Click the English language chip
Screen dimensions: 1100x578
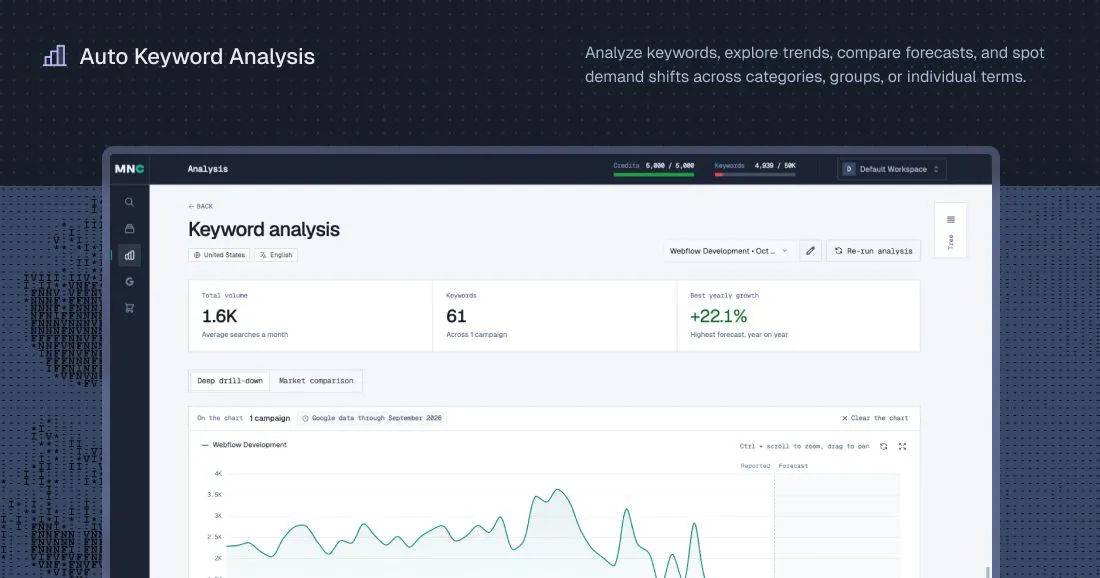[276, 255]
